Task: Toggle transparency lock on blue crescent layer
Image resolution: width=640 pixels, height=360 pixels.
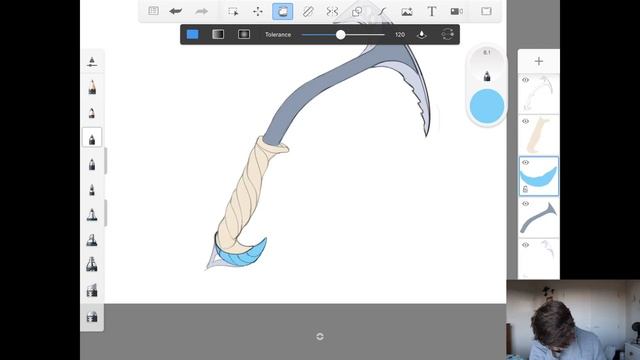Action: click(525, 189)
